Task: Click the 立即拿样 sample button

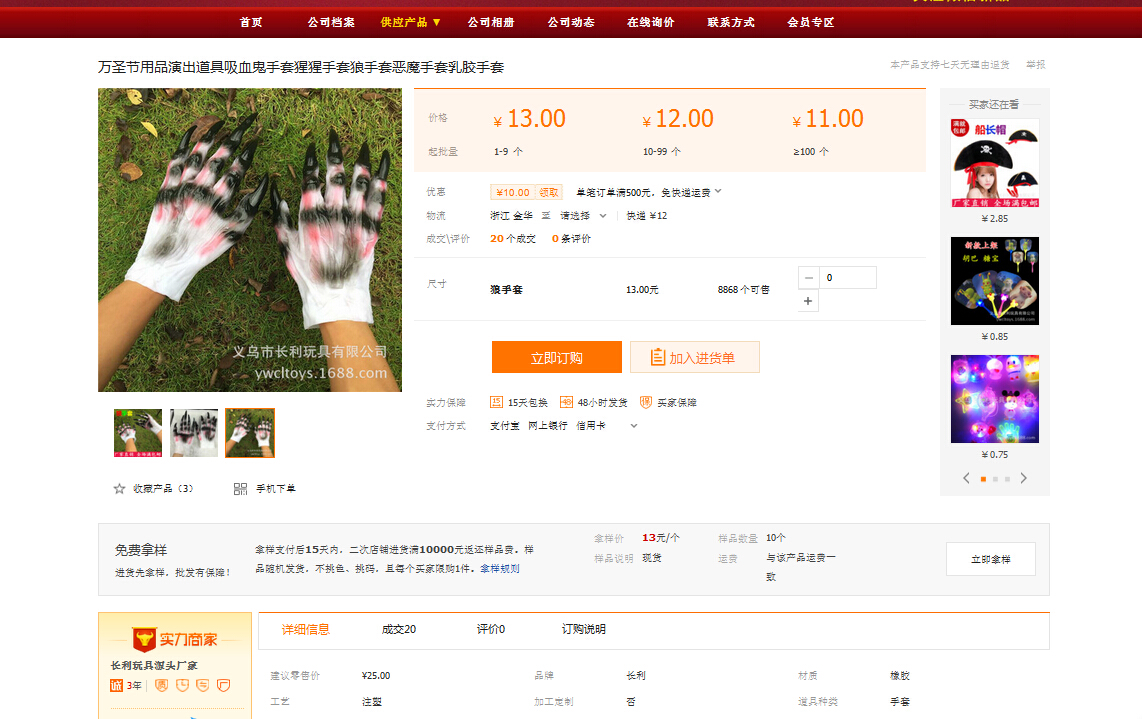Action: point(990,559)
